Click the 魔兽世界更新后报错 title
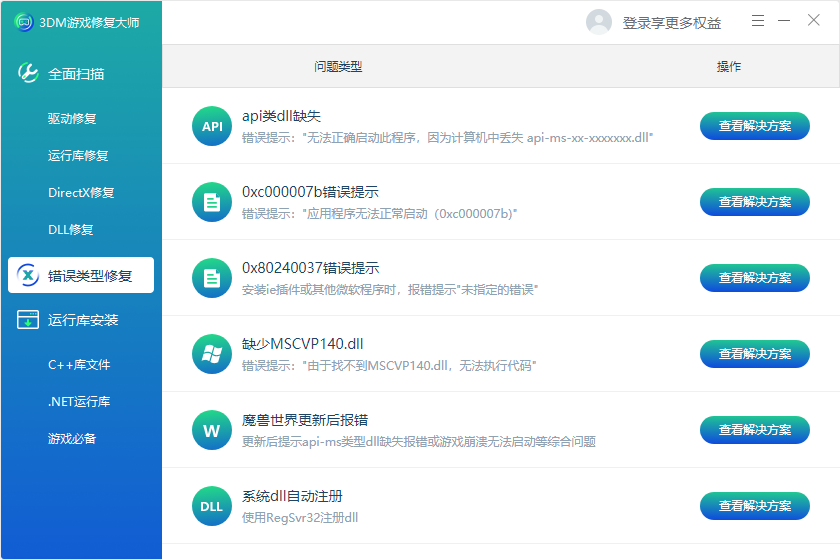The width and height of the screenshot is (840, 560). click(305, 420)
